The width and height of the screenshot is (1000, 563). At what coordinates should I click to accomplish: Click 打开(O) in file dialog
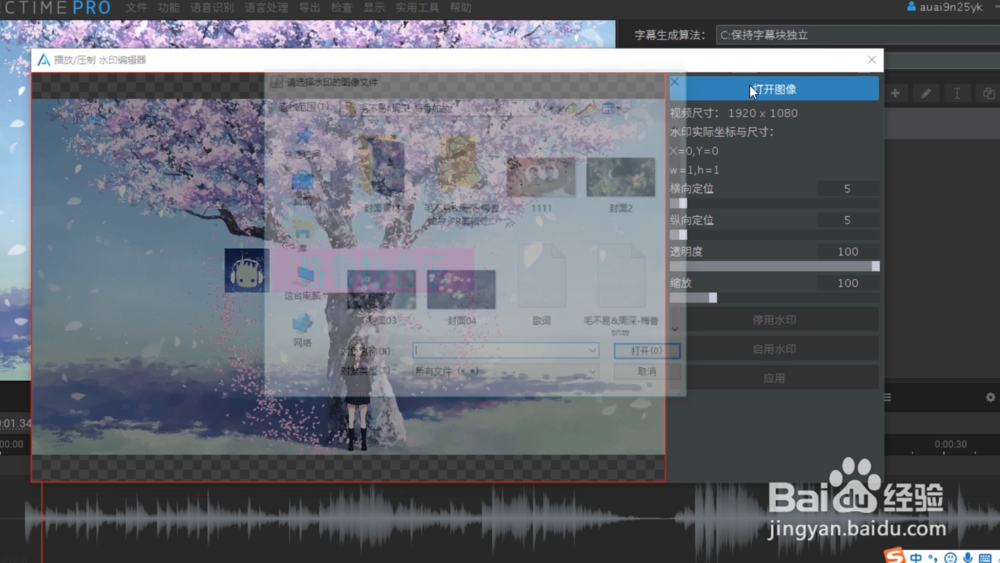point(647,351)
